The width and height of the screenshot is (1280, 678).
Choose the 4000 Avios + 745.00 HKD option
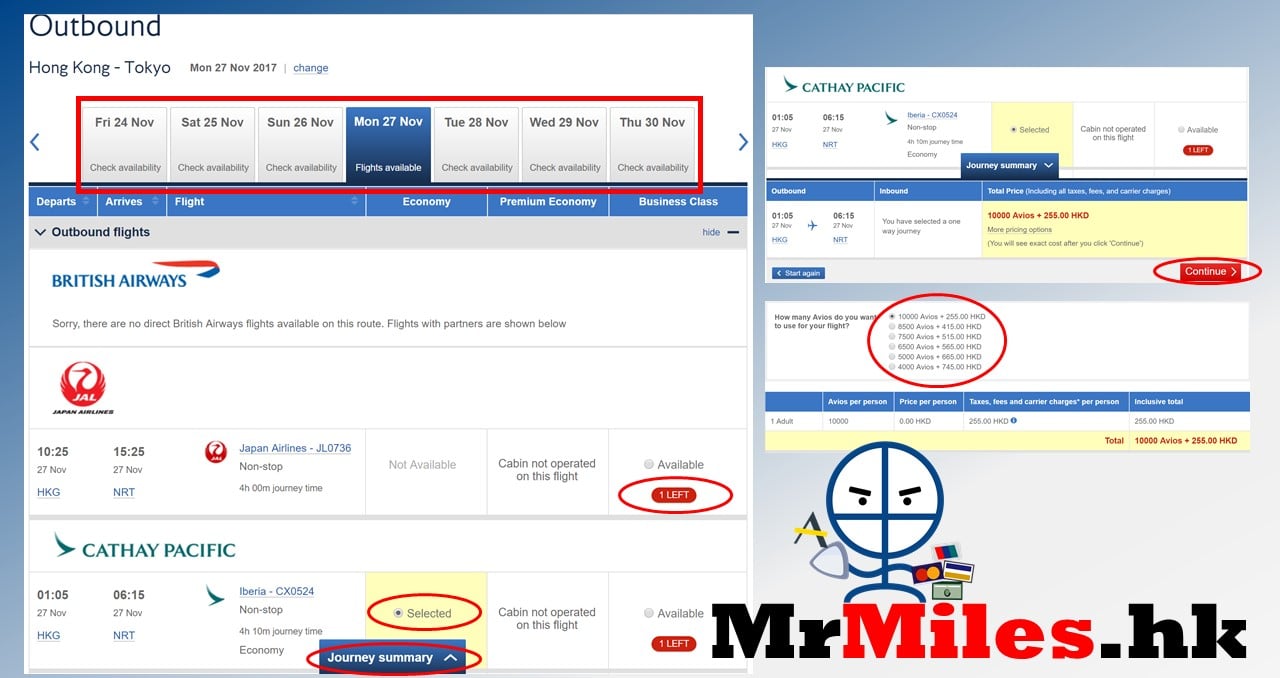(893, 367)
